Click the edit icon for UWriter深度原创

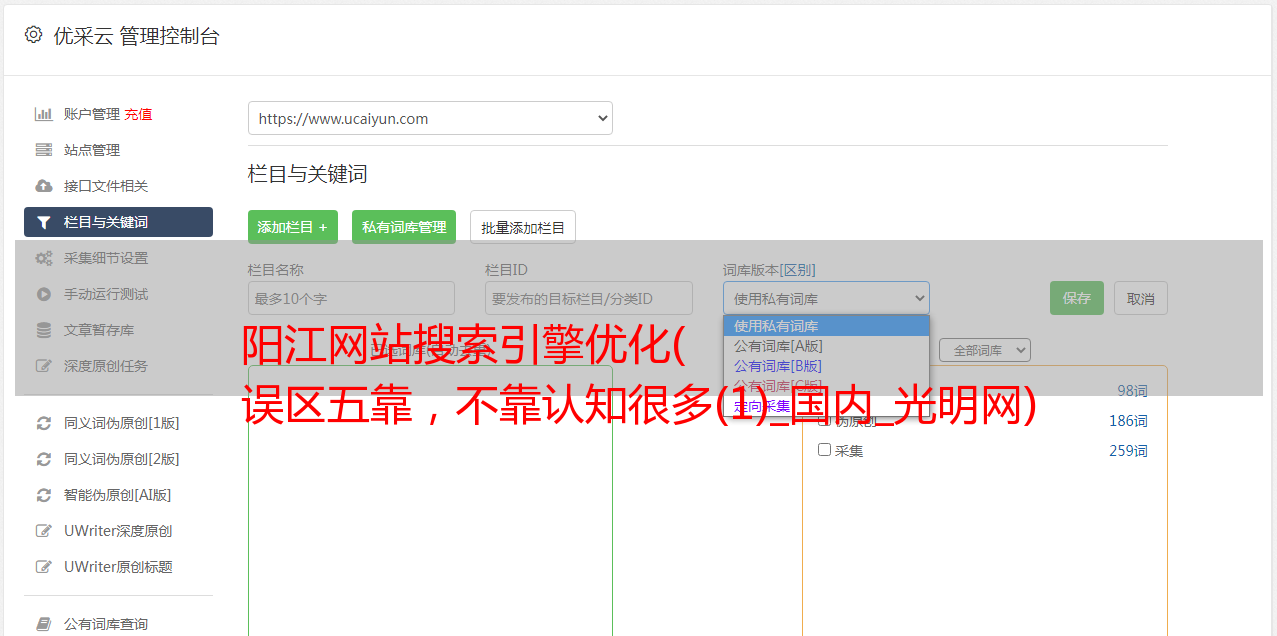click(x=43, y=531)
